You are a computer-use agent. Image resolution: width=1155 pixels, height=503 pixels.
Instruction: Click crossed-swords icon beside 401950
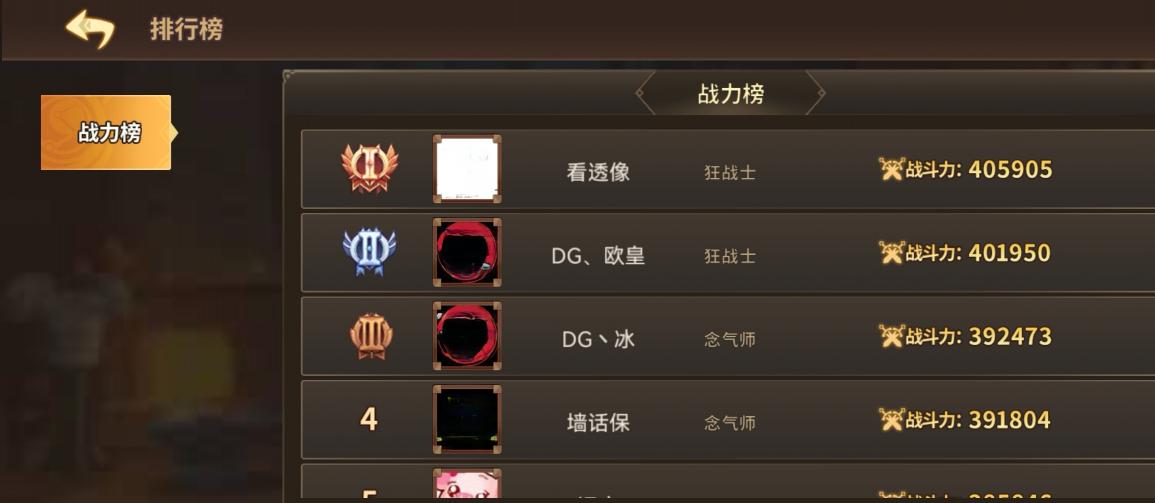click(x=891, y=253)
